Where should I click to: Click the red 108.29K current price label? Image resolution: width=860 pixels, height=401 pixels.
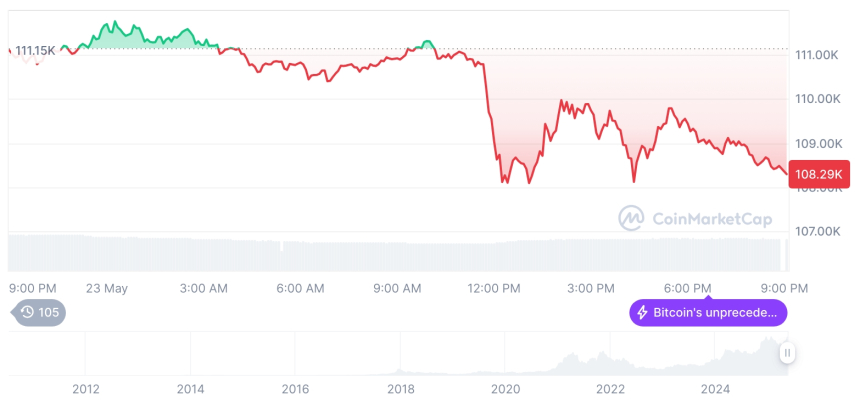pyautogui.click(x=818, y=174)
